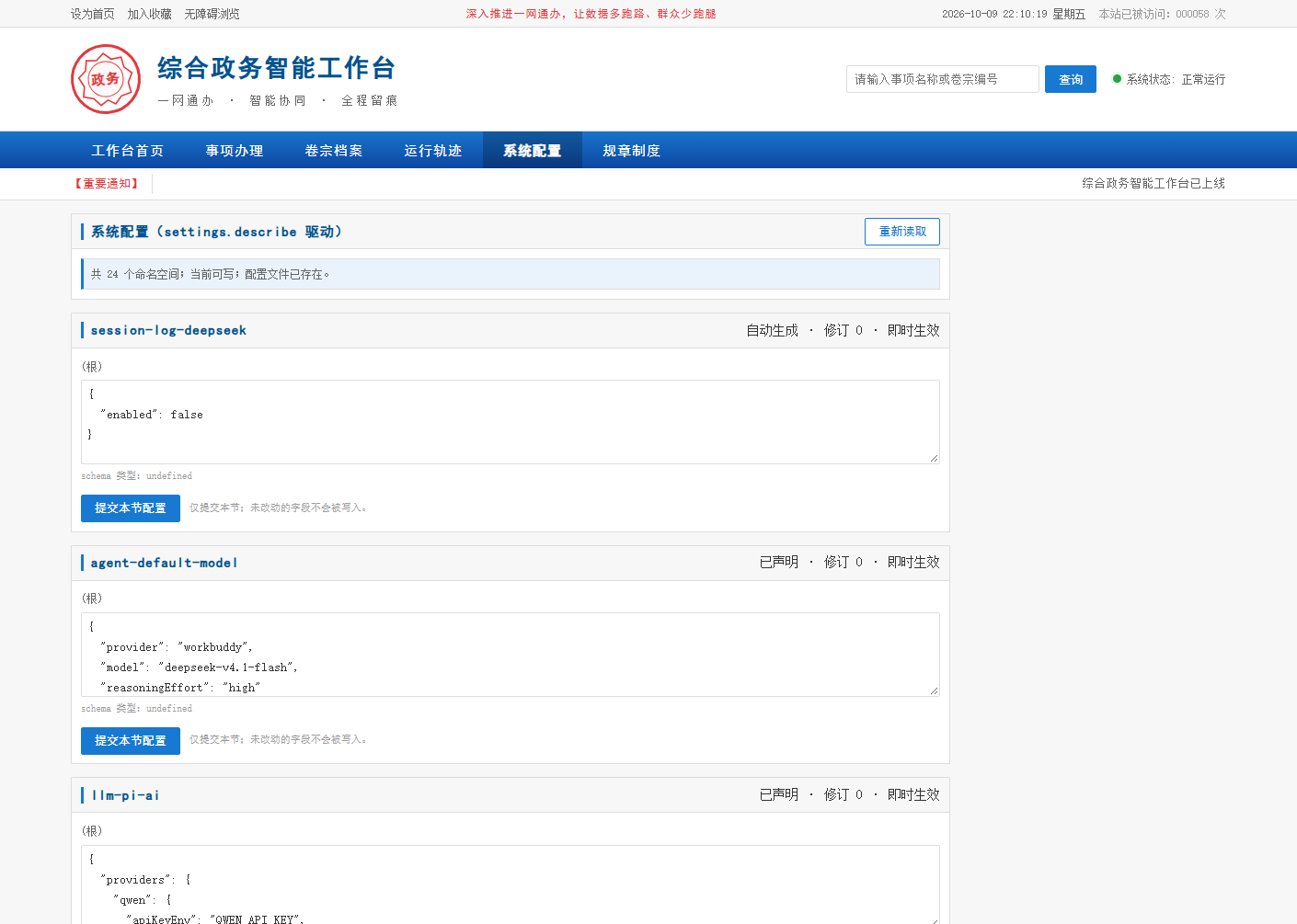Screen dimensions: 1297x924
Task: Click the tagline 一网通办 · 智能协同 · 全程留痕
Action: click(x=278, y=101)
